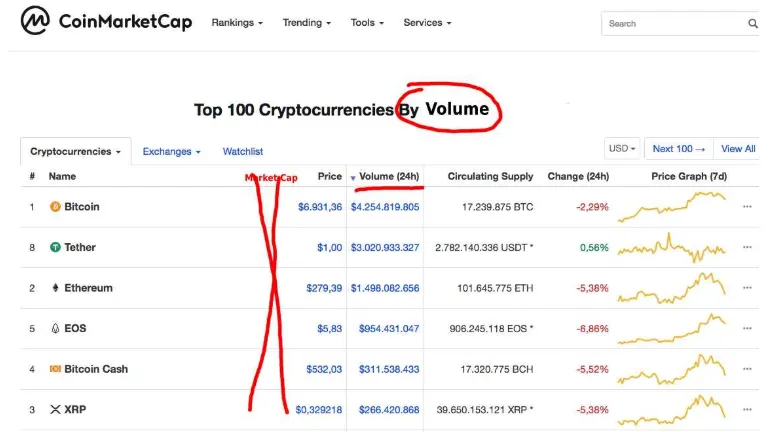This screenshot has height=432, width=773.
Task: Click the Bitcoin coin icon
Action: [55, 207]
